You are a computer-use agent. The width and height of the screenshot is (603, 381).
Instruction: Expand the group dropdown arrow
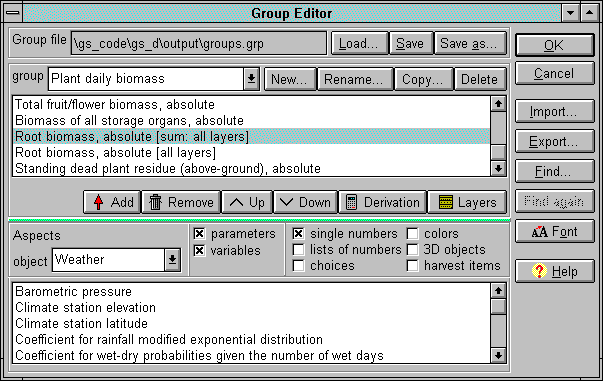pos(251,79)
